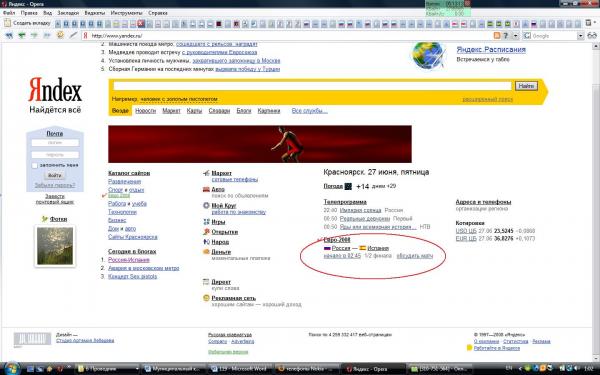Click the Игры icon

coord(206,222)
